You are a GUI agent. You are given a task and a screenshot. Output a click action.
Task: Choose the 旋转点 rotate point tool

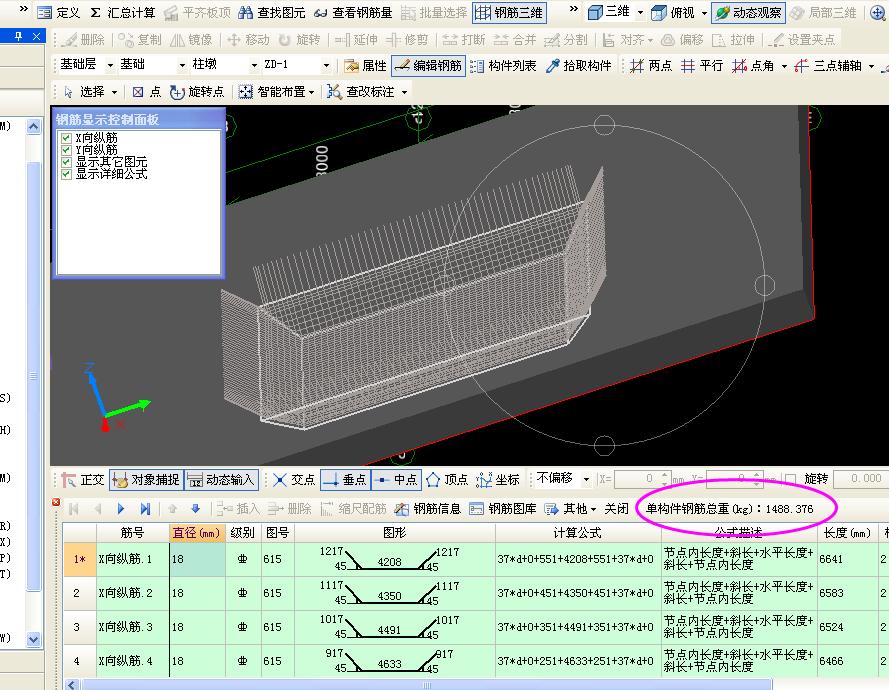tap(197, 92)
